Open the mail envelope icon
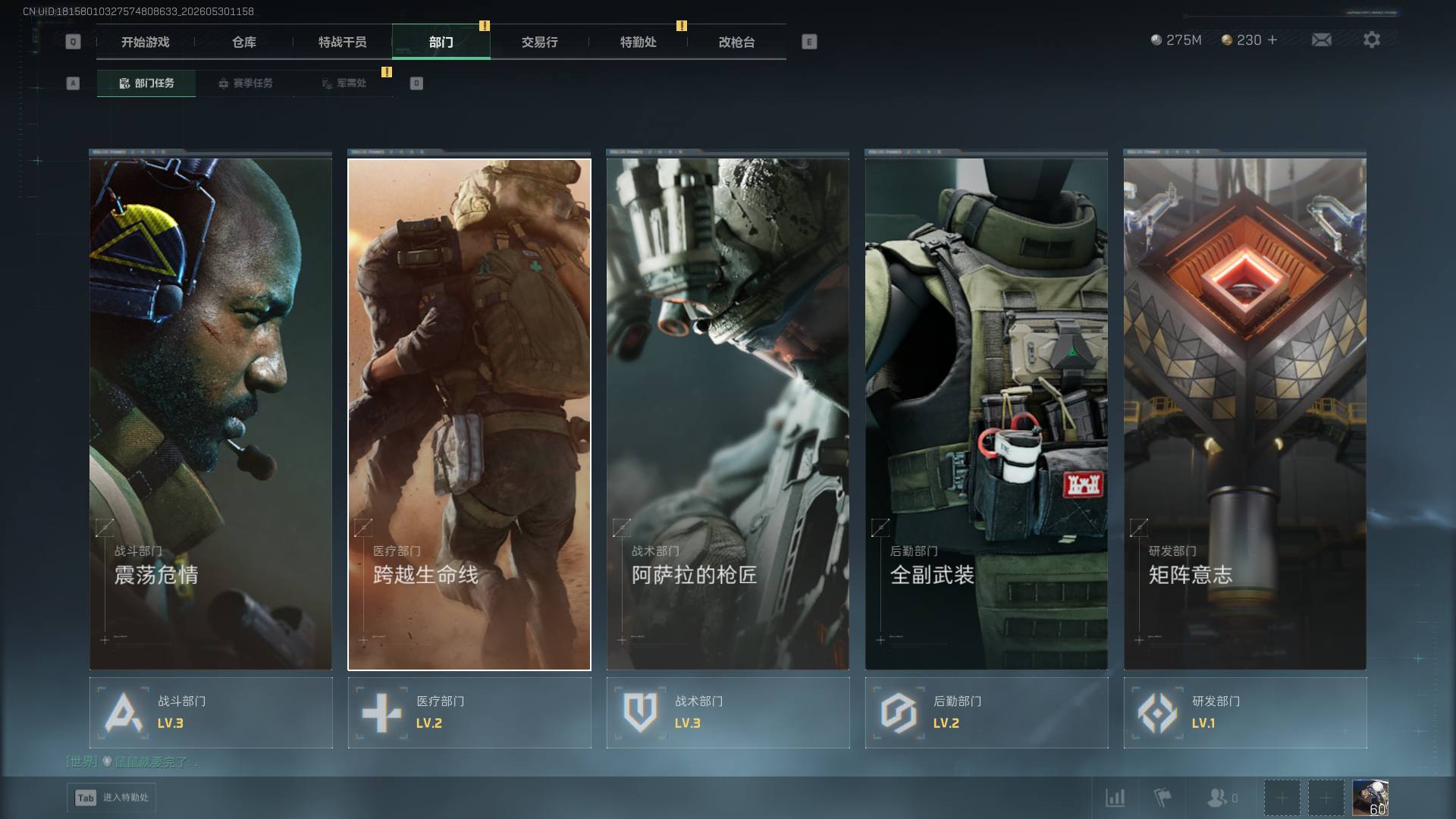Image resolution: width=1456 pixels, height=819 pixels. click(1321, 39)
